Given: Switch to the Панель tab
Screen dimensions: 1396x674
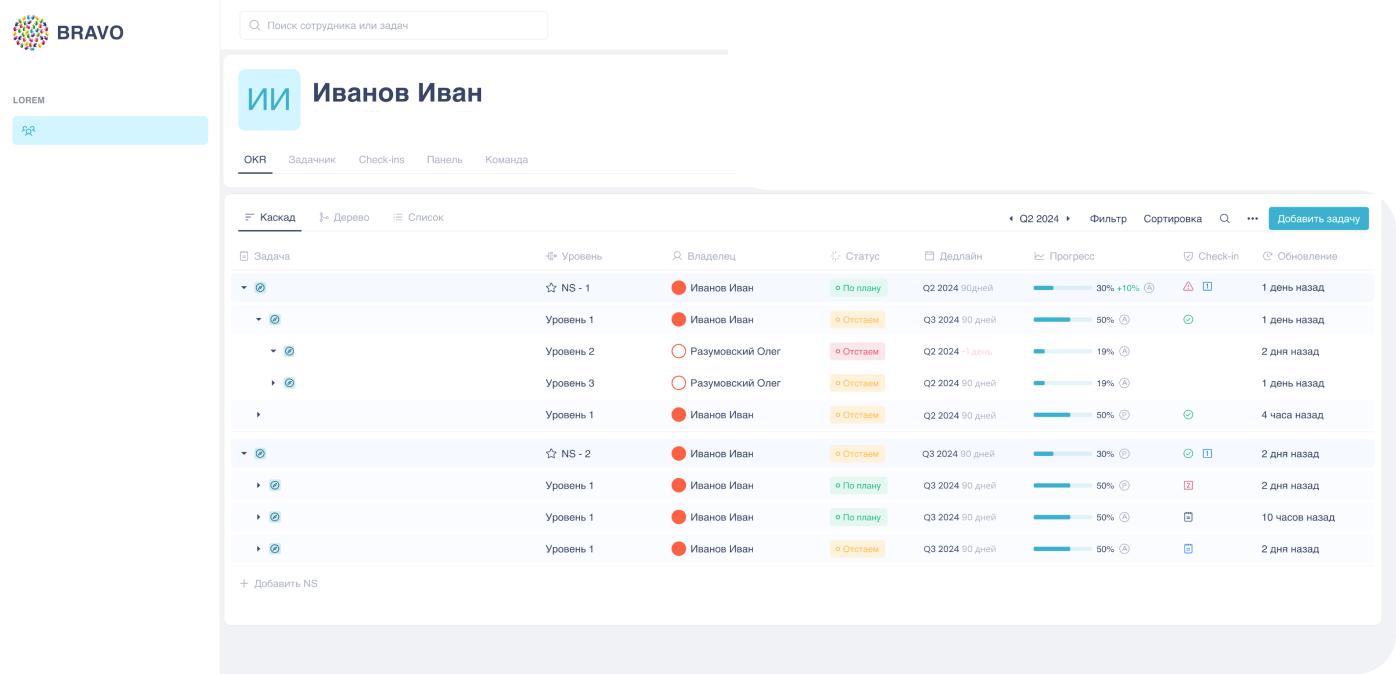Looking at the screenshot, I should tap(444, 160).
